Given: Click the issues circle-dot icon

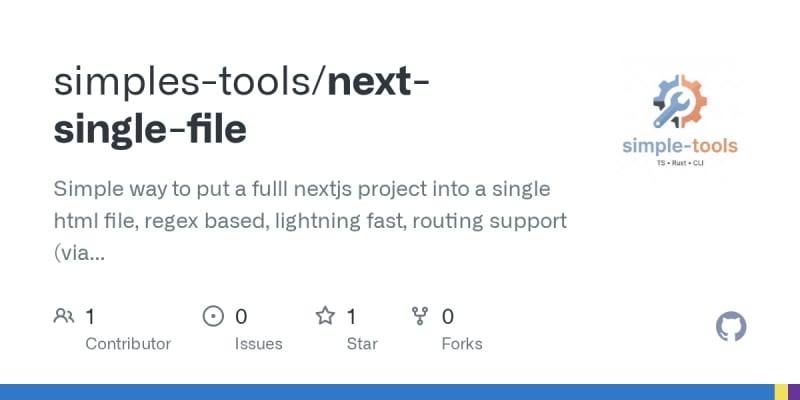Looking at the screenshot, I should (x=213, y=317).
